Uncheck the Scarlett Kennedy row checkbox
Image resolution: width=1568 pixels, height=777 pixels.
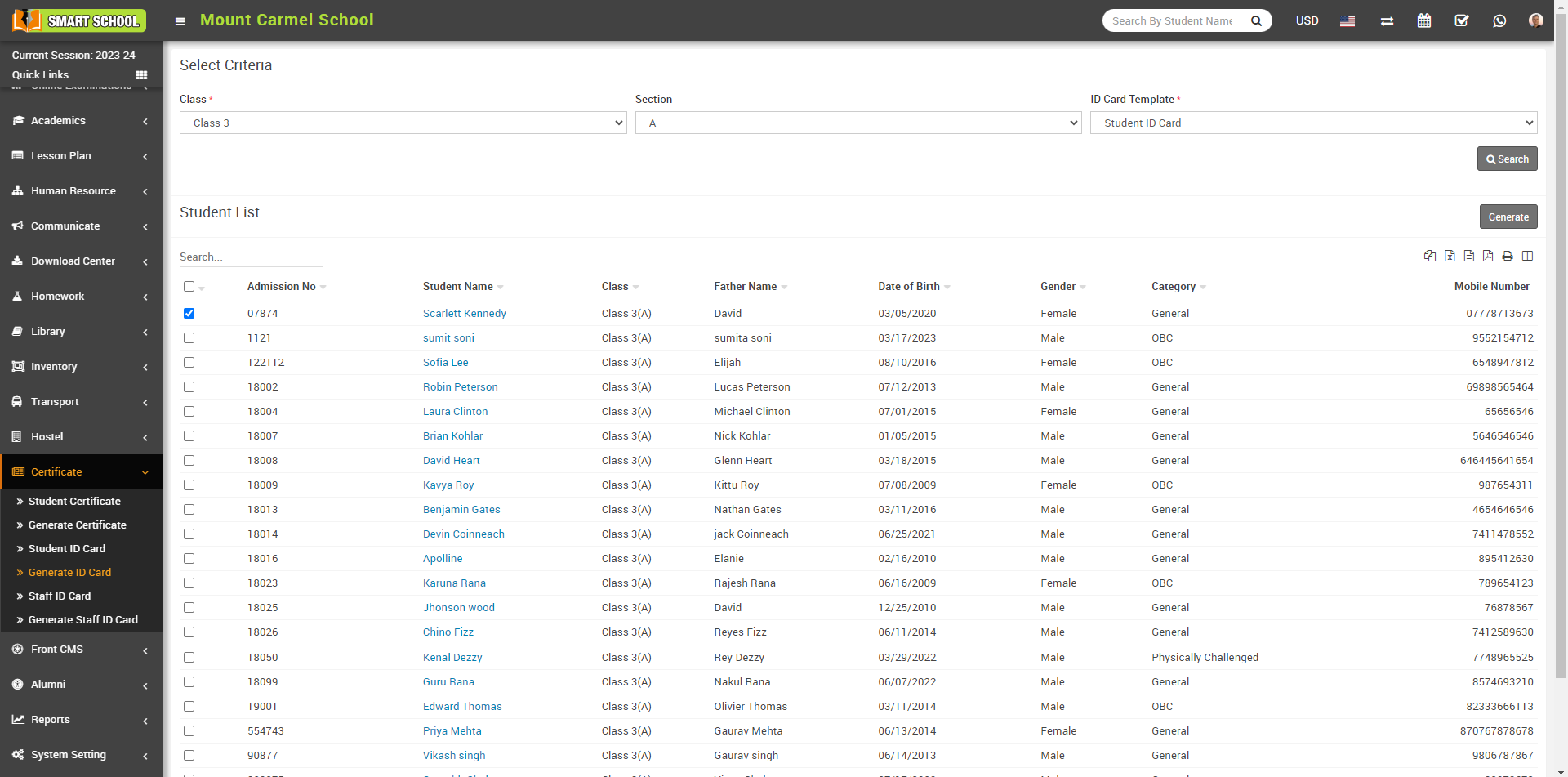pyautogui.click(x=189, y=314)
